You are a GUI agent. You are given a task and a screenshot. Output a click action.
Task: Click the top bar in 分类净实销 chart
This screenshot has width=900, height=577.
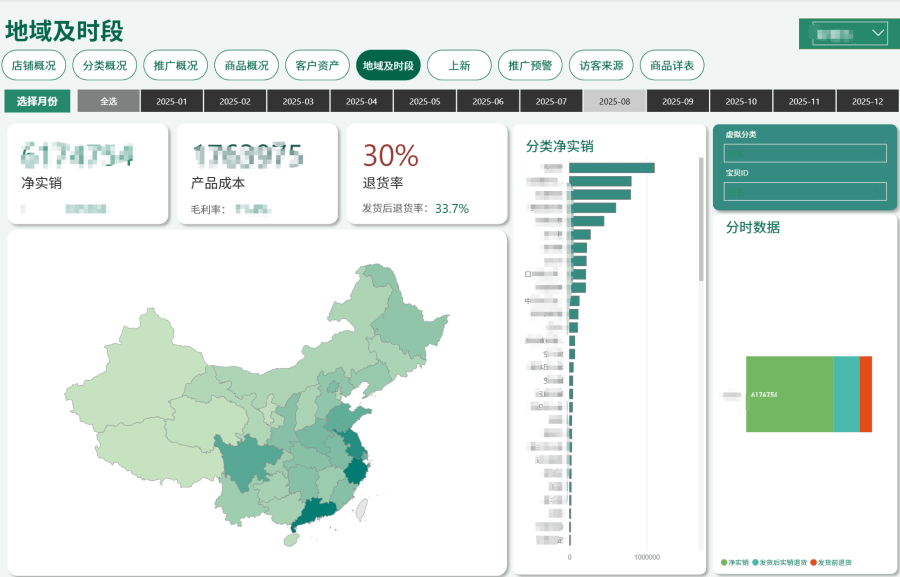[611, 168]
